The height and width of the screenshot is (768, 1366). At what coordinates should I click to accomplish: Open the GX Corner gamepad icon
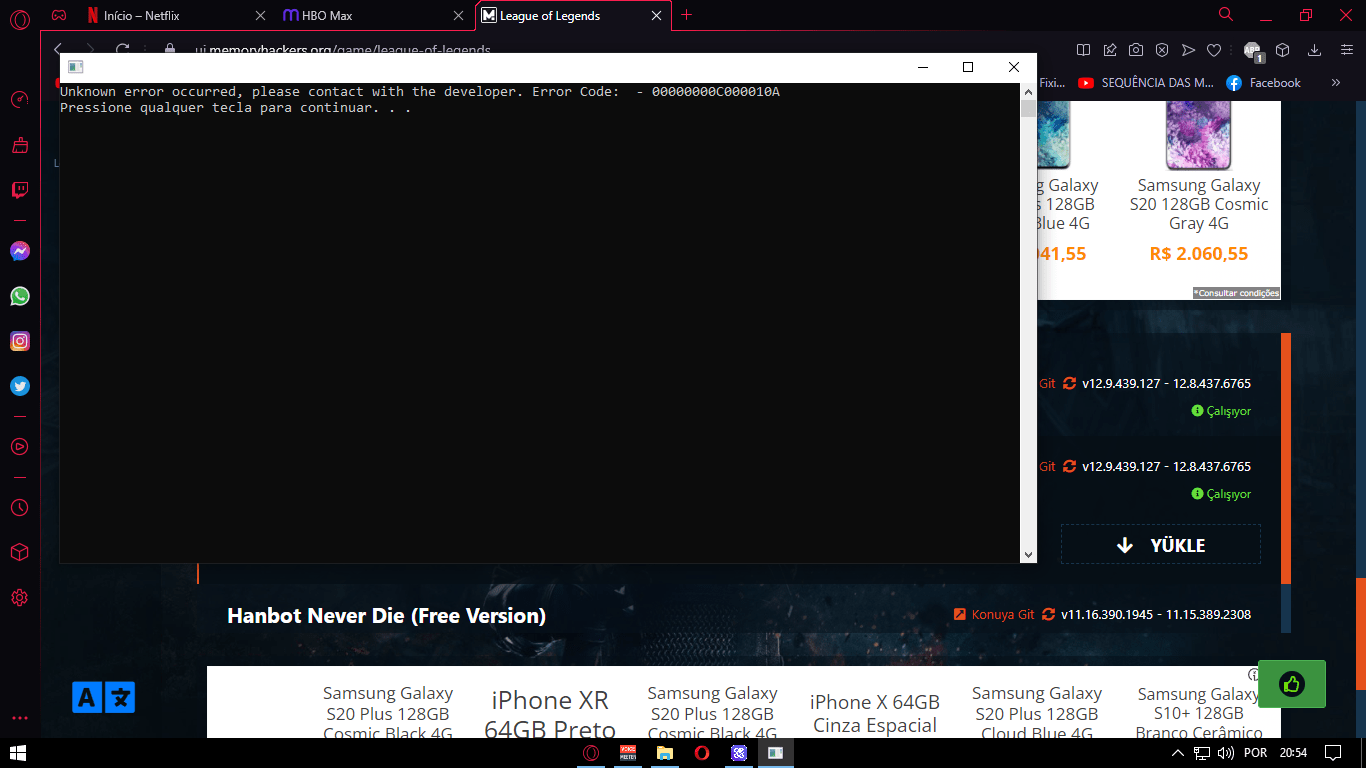pos(60,16)
